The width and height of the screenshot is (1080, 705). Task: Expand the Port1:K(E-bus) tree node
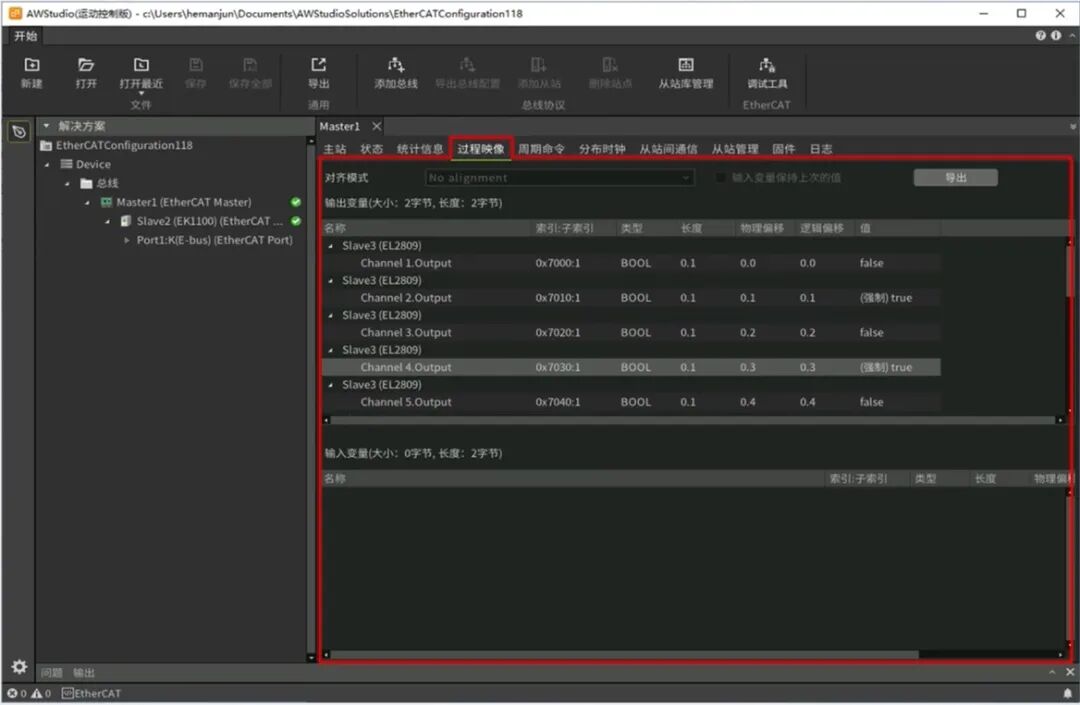point(127,241)
